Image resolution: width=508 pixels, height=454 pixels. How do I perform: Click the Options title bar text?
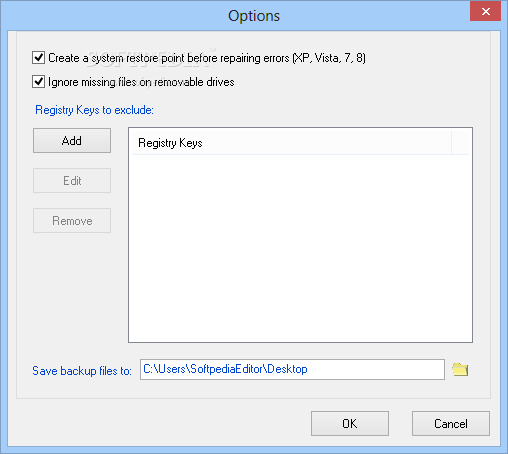(254, 16)
